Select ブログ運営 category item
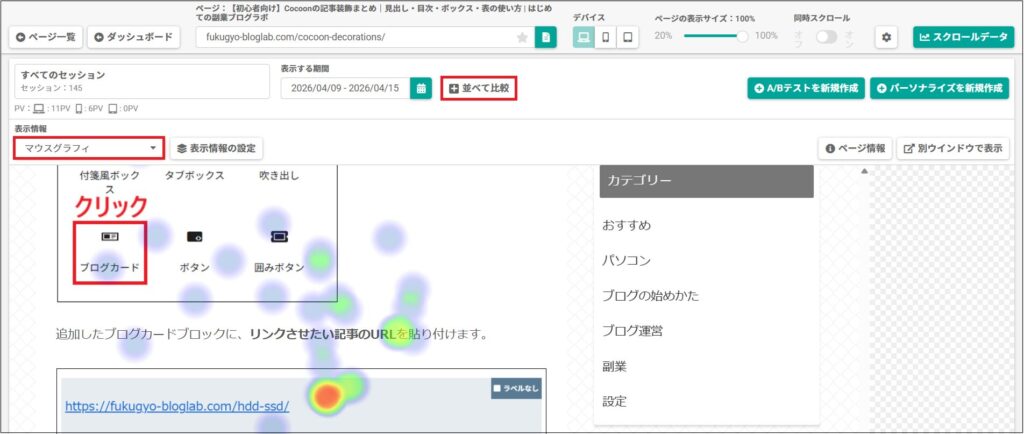This screenshot has height=434, width=1024. coord(634,330)
